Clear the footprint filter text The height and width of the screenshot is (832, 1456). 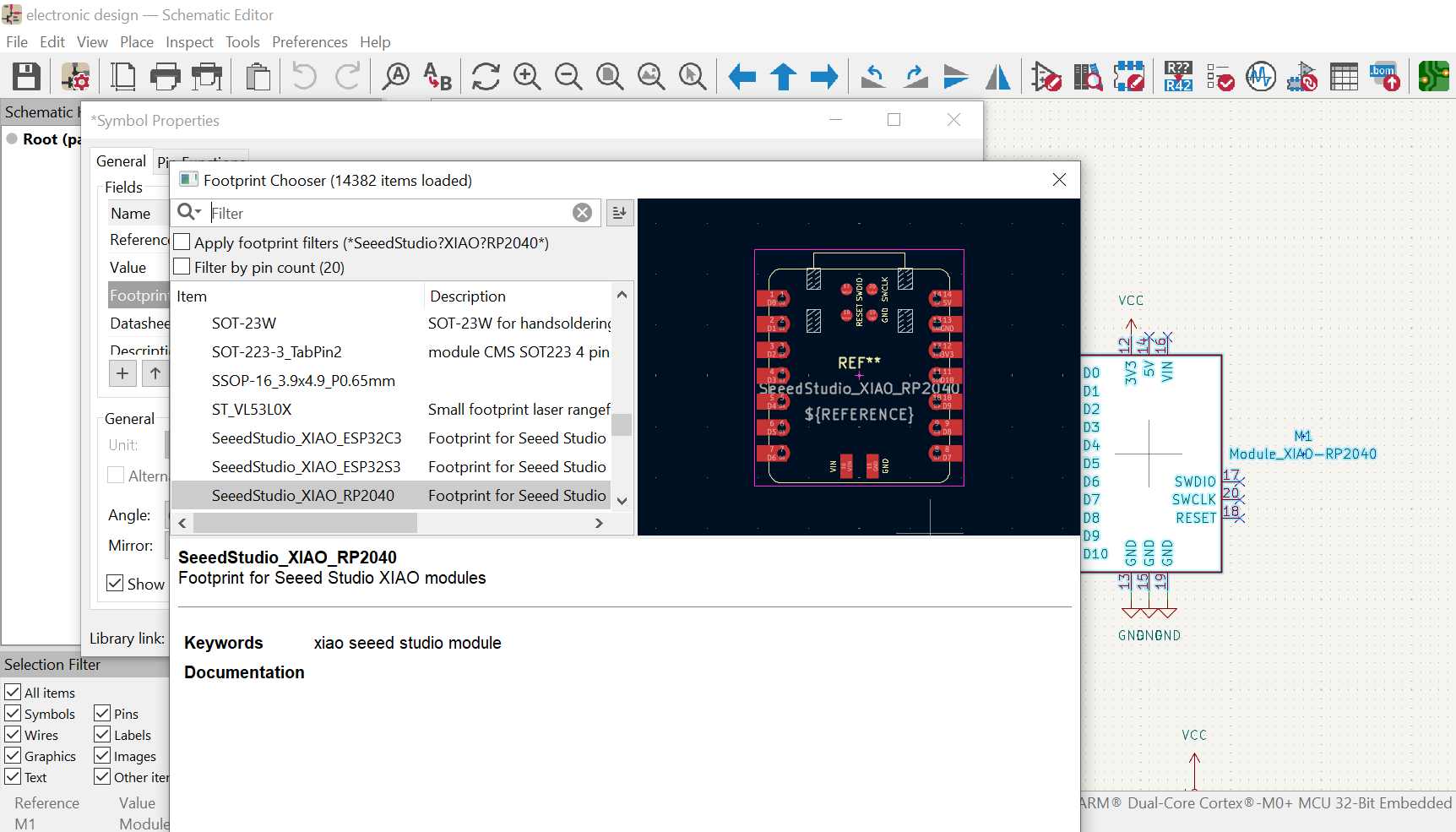[582, 213]
